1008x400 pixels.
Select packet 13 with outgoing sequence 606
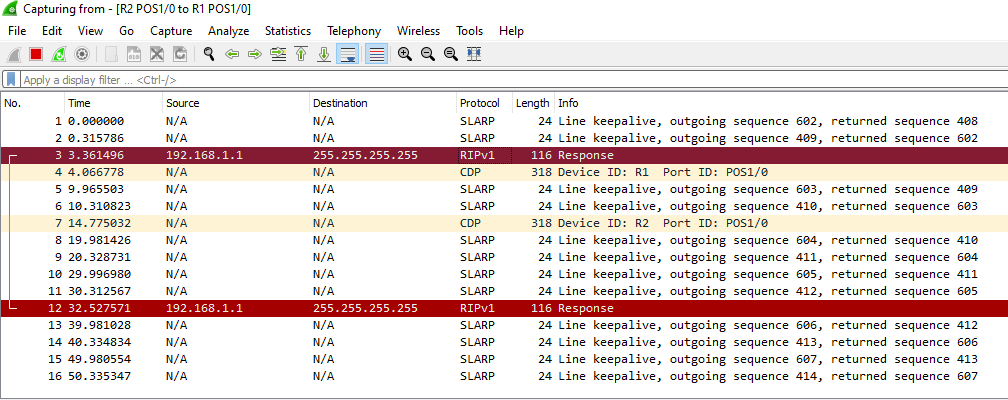coord(504,325)
